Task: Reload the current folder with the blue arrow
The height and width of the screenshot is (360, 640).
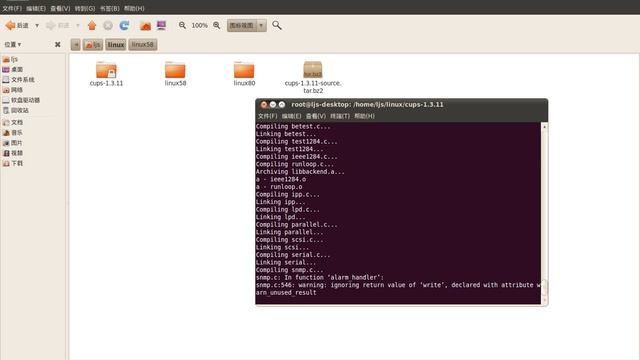Action: click(124, 25)
